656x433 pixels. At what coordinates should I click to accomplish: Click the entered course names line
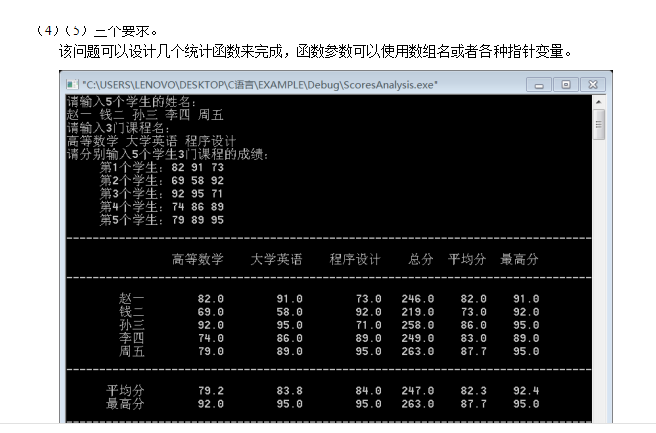tap(151, 141)
